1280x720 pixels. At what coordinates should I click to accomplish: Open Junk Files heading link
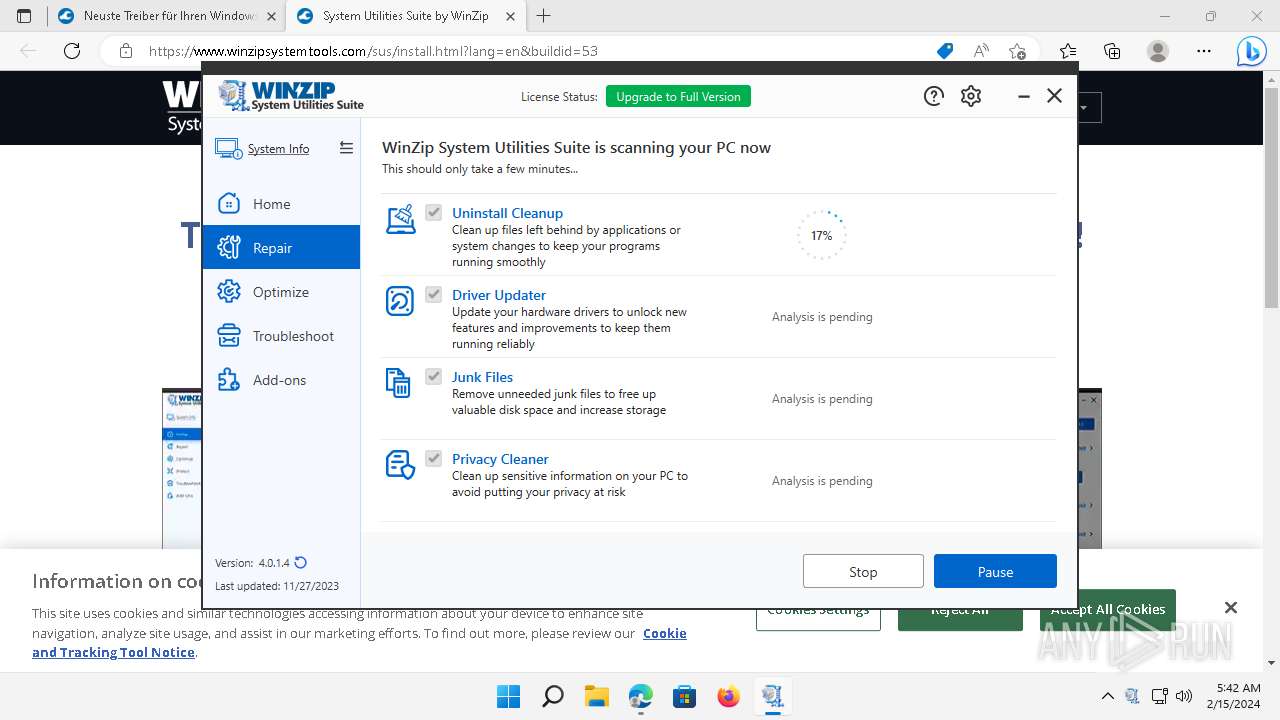tap(482, 377)
